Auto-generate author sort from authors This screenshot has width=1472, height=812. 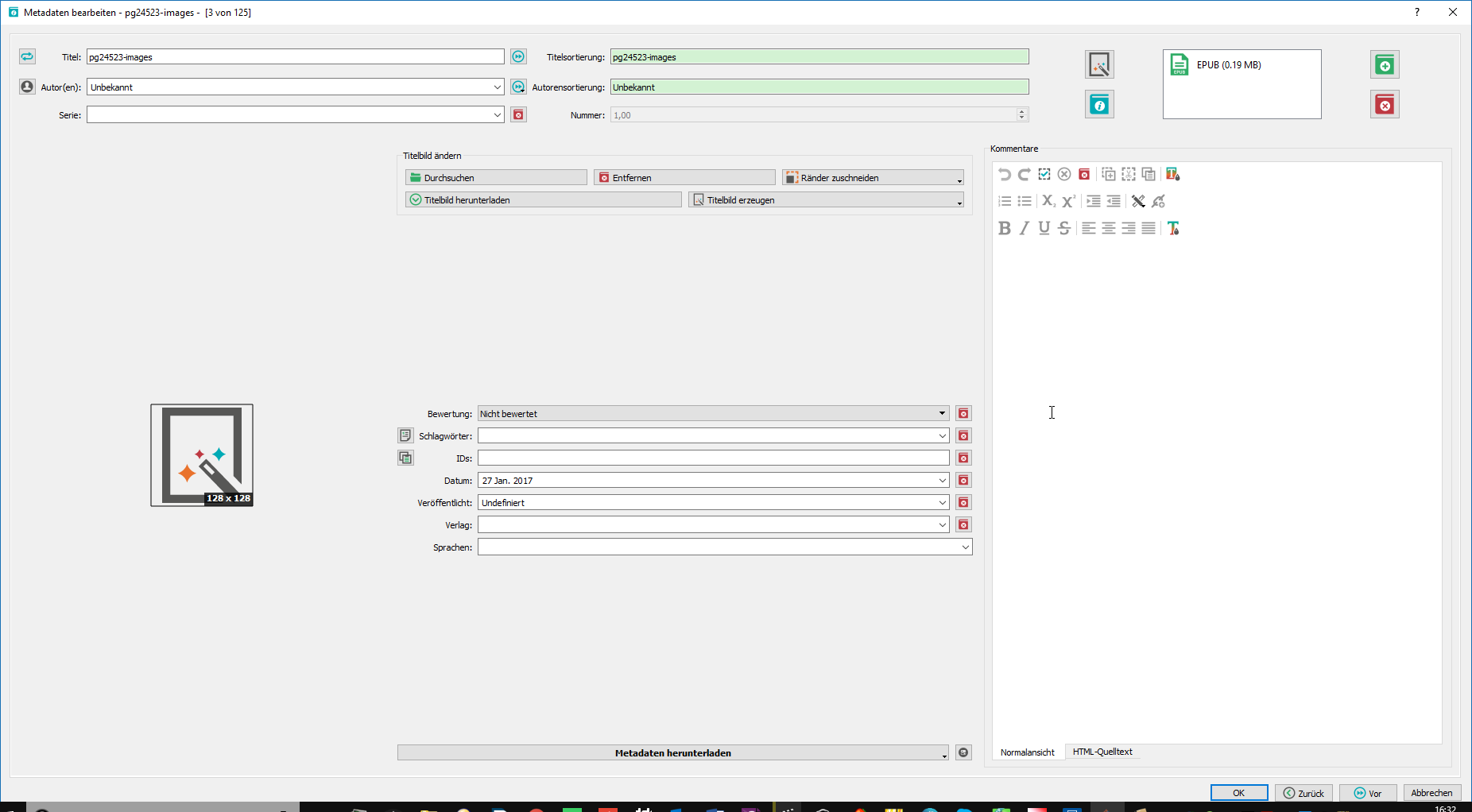518,87
